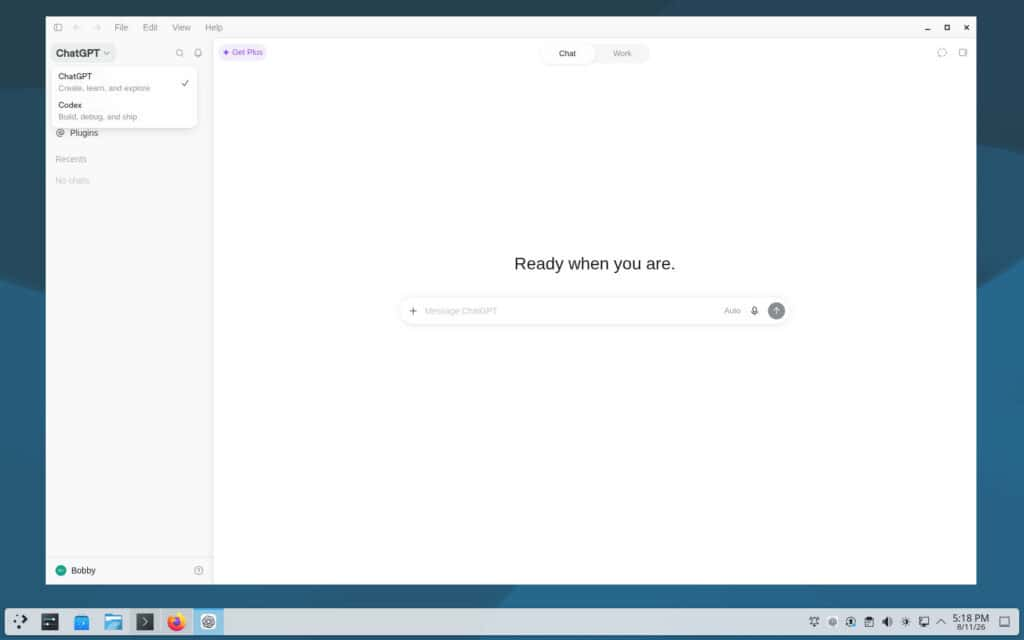
Task: Toggle the sidebar panel icon
Action: click(58, 27)
